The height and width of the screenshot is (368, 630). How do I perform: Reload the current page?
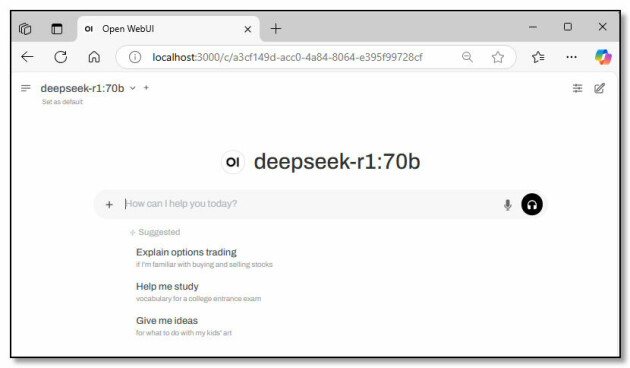click(x=61, y=57)
